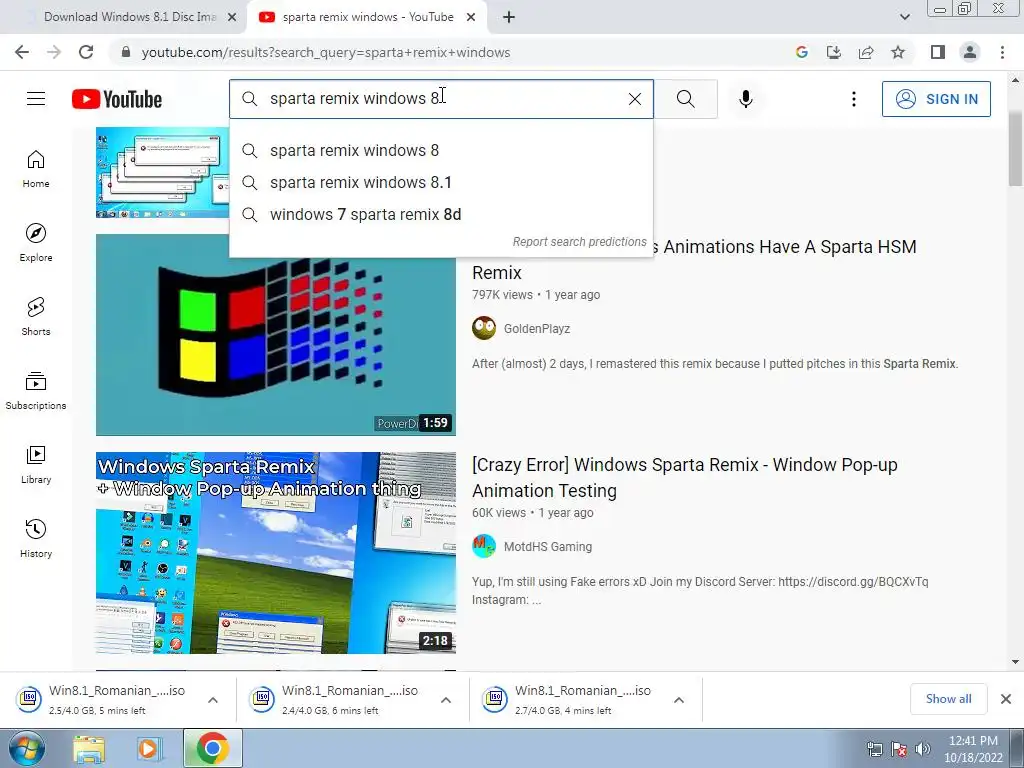Clear the search box text
The height and width of the screenshot is (768, 1024).
coord(635,99)
